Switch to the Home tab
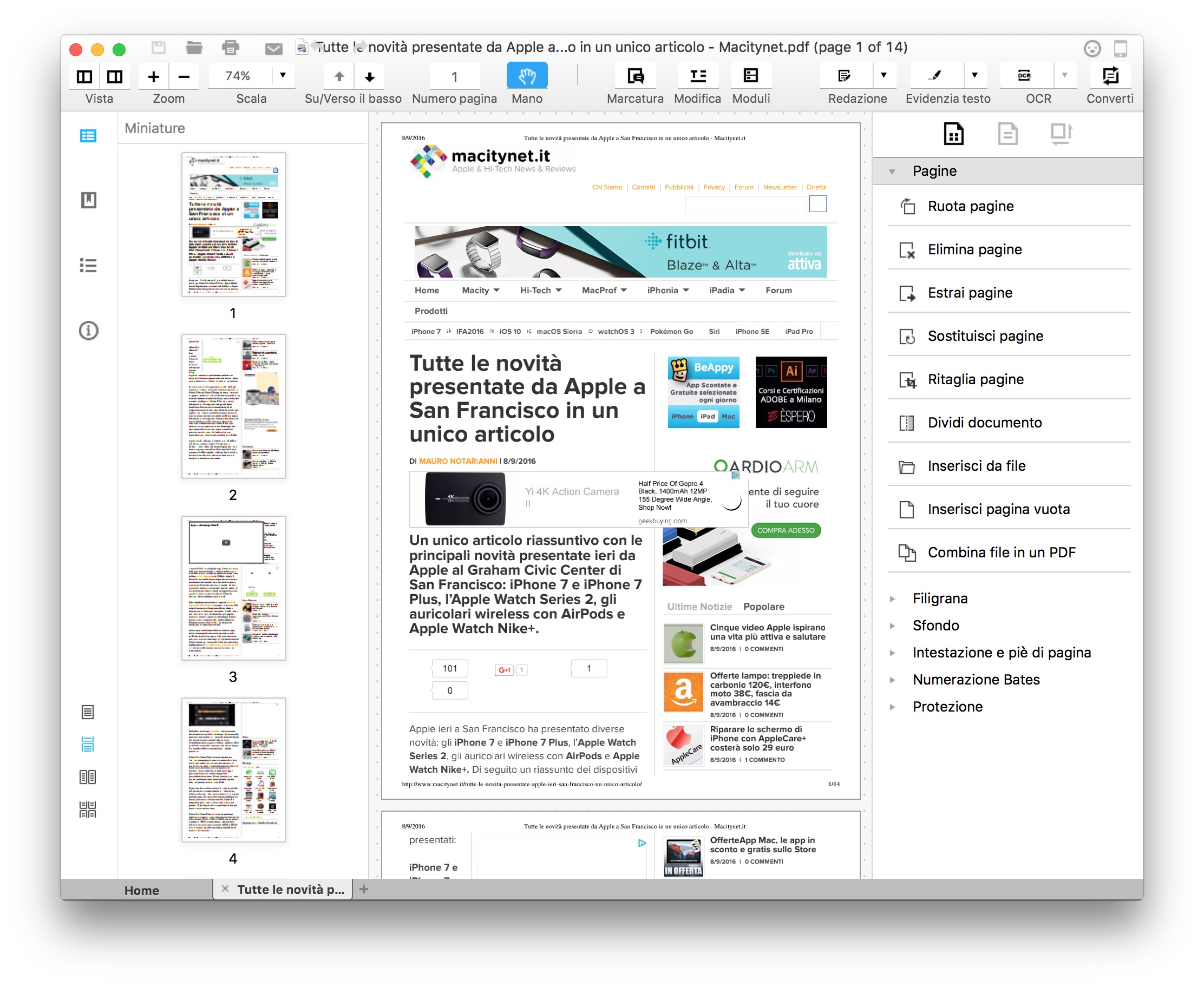The width and height of the screenshot is (1204, 987). point(142,890)
